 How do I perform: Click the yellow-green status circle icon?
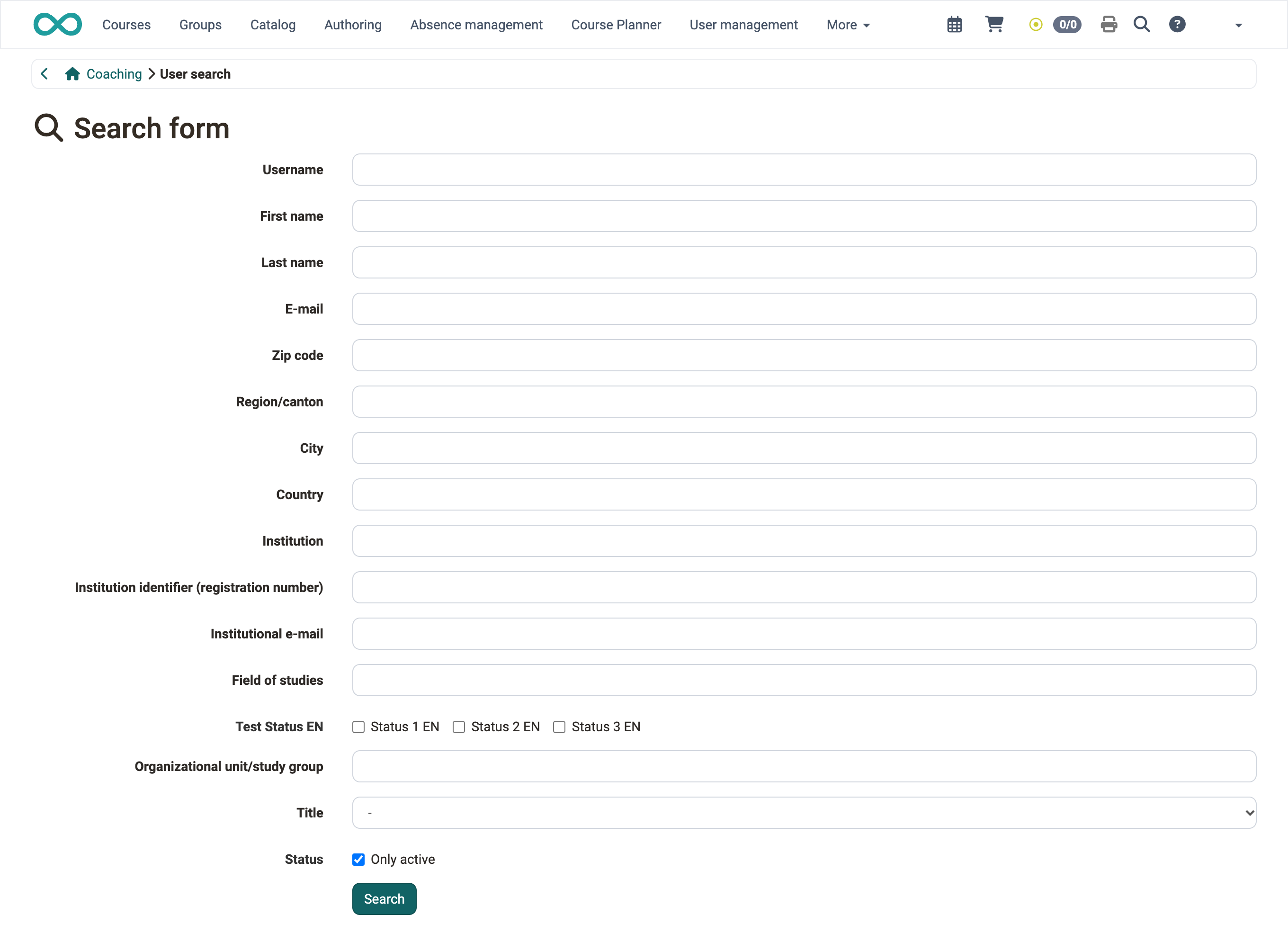pos(1035,25)
